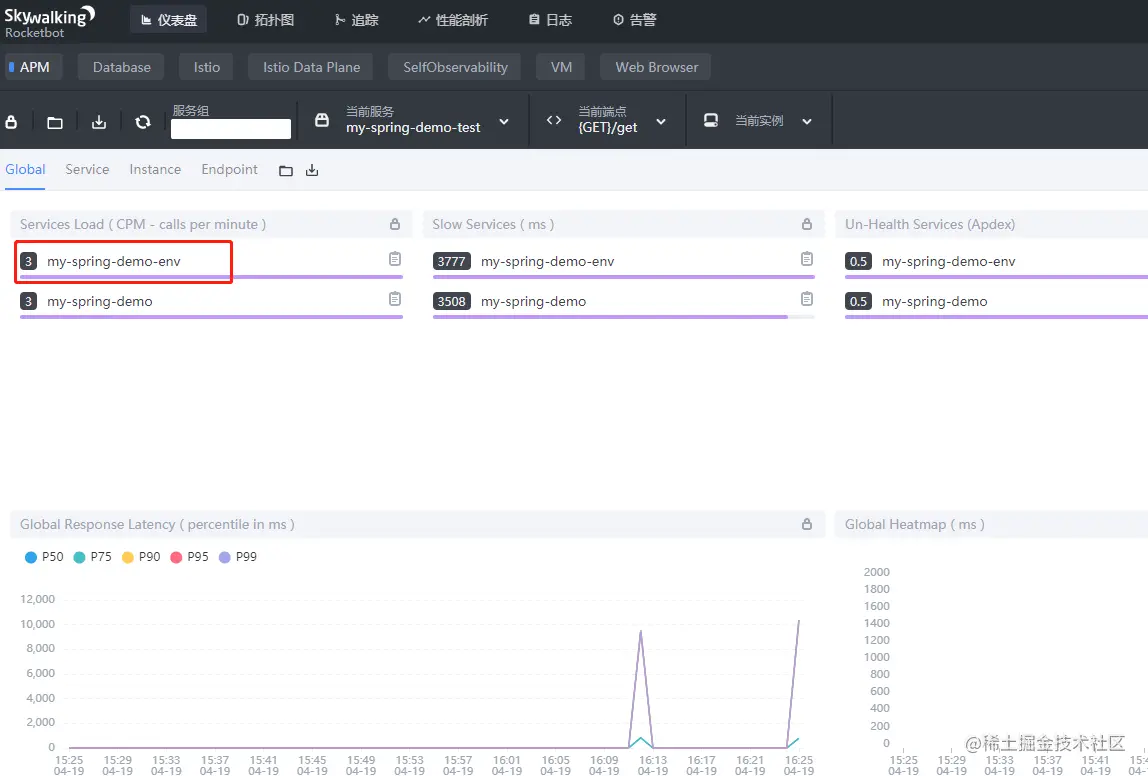Open the 拓扑图 topology page
The image size is (1148, 776).
(x=266, y=20)
